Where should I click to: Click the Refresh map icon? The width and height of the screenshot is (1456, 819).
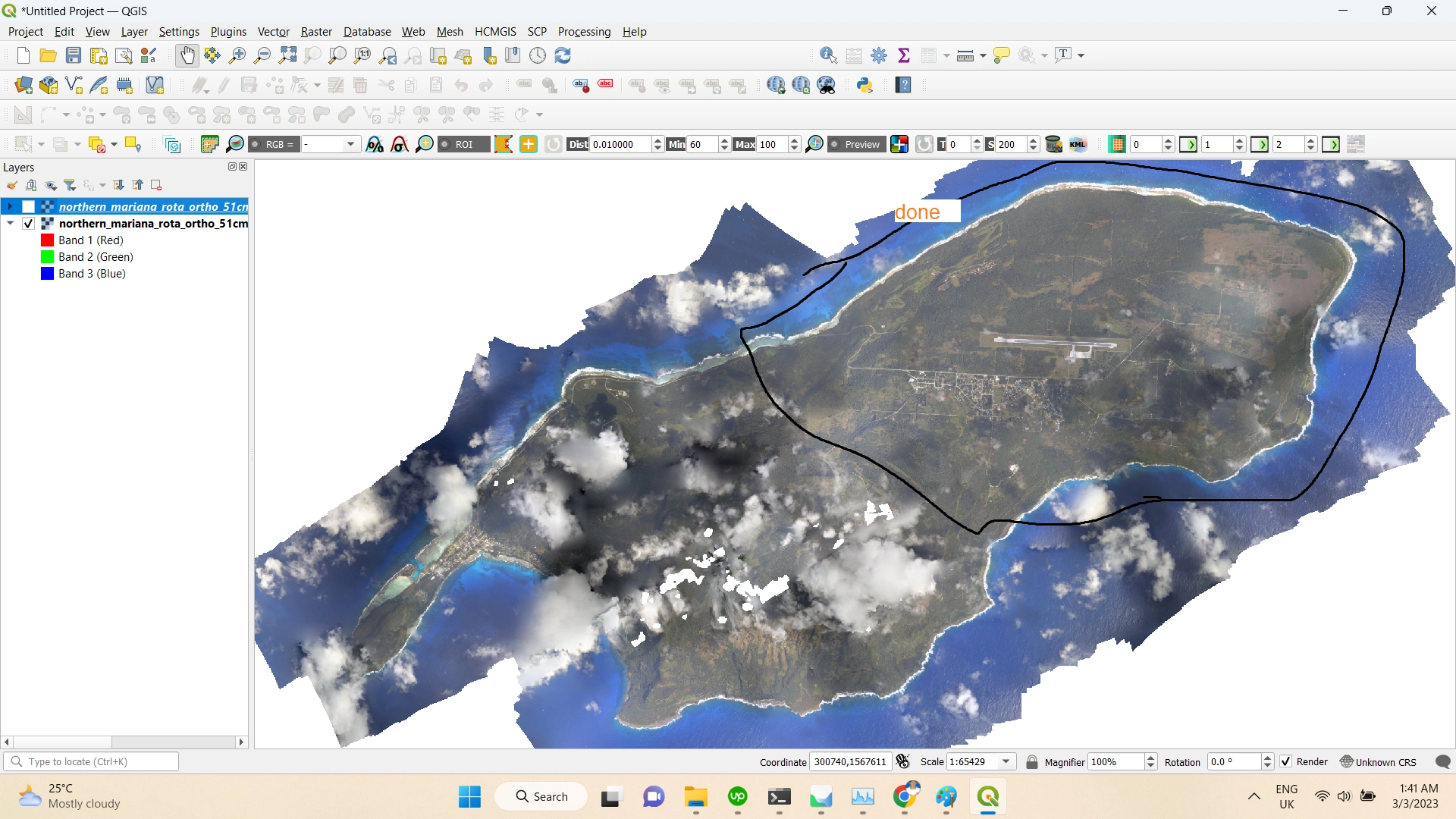[563, 55]
